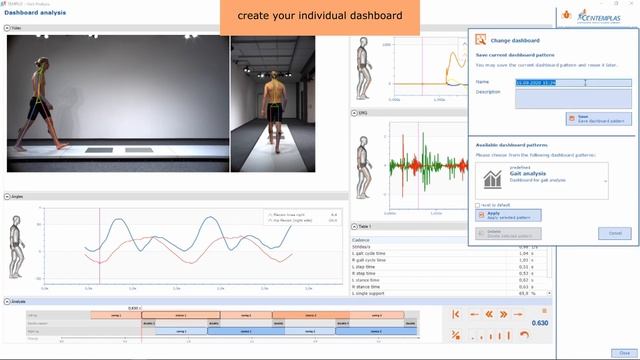Click the last dark blue right-leg stance segment
640x360 pixels.
[x=376, y=331]
